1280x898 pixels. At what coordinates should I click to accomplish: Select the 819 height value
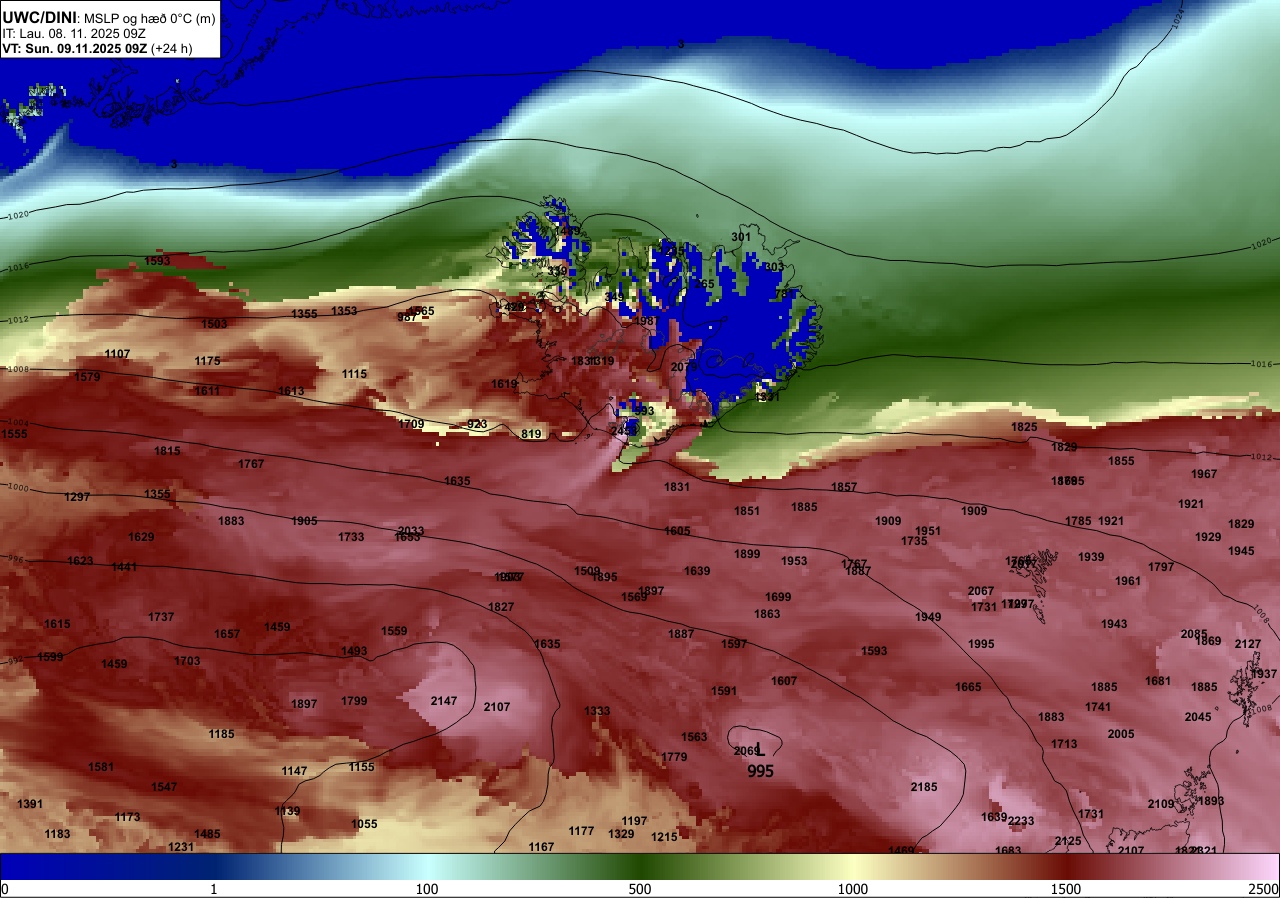pyautogui.click(x=531, y=434)
